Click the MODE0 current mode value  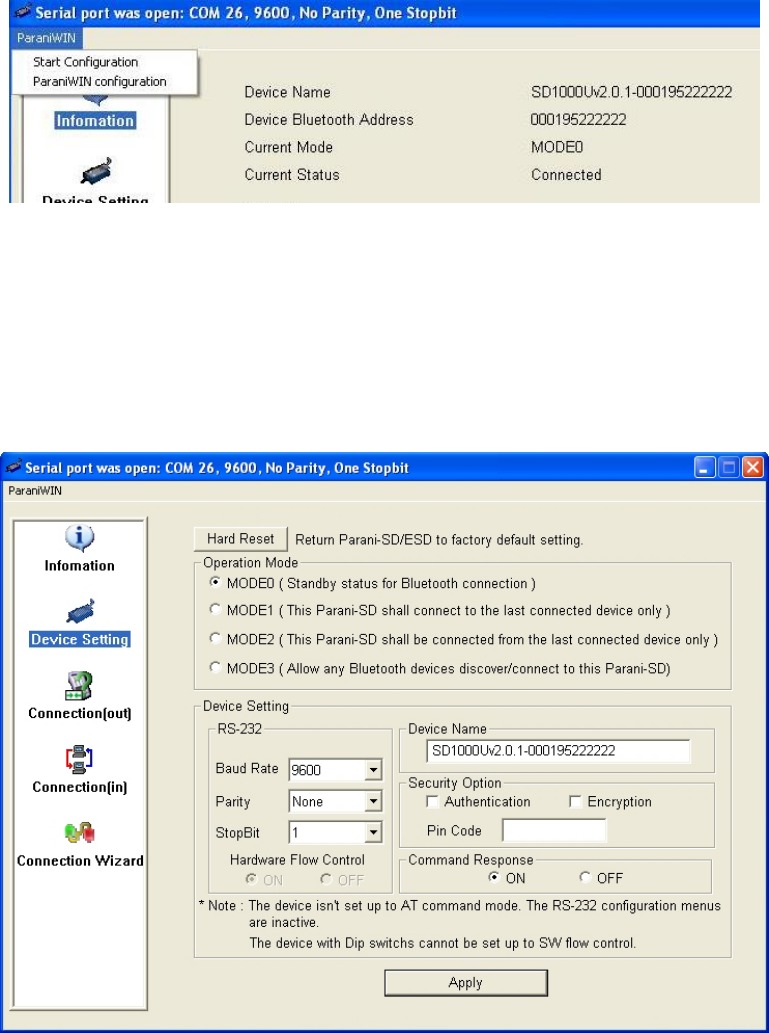click(x=557, y=148)
